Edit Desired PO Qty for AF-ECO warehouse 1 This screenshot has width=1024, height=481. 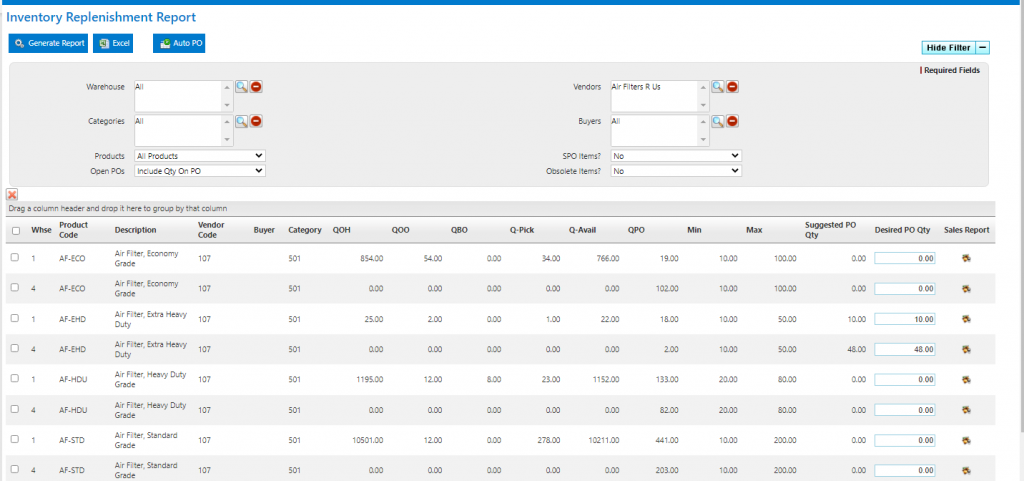(904, 258)
